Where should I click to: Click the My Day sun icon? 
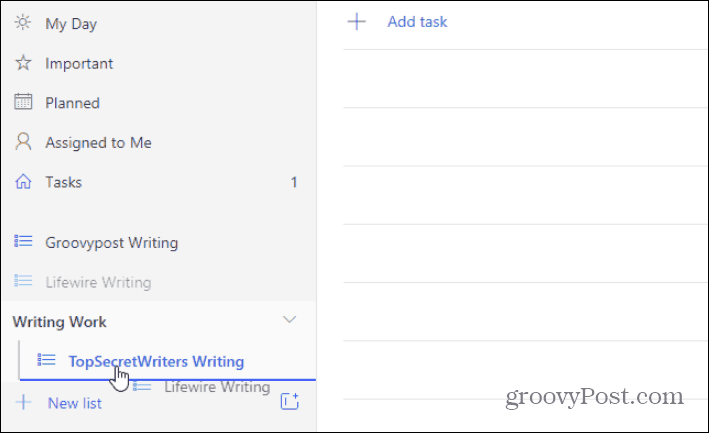23,22
